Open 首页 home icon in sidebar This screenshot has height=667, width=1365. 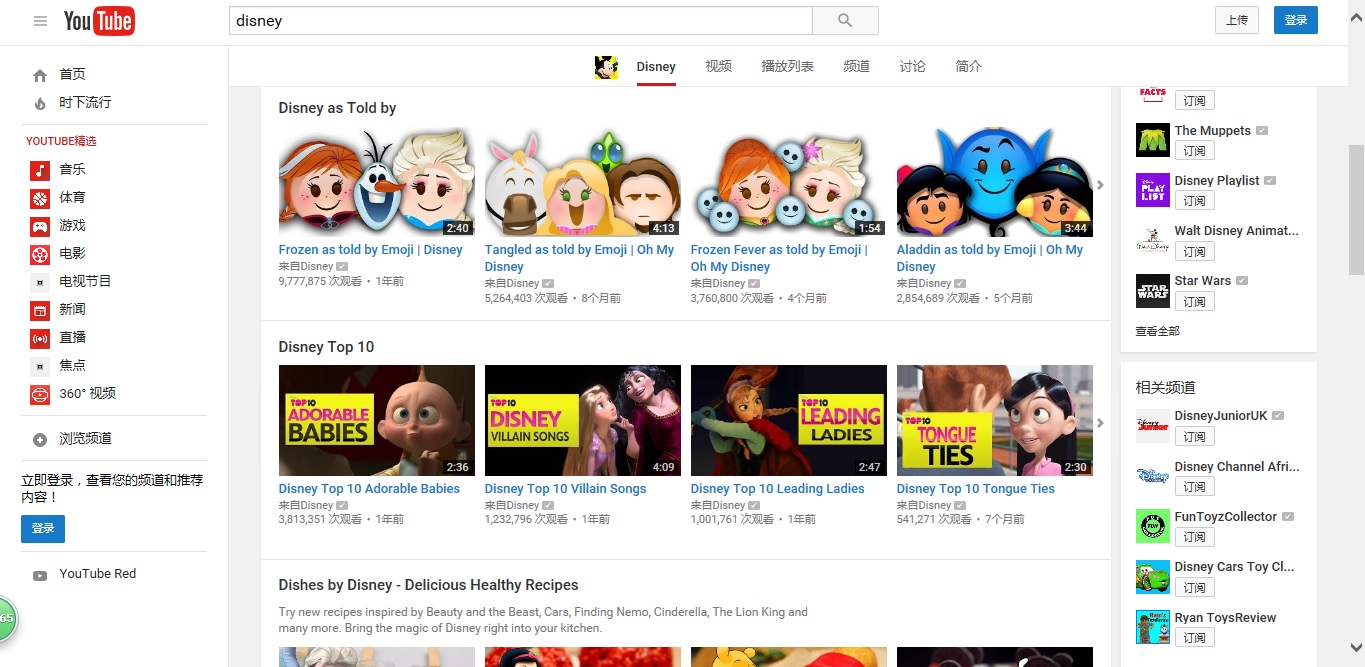click(40, 75)
